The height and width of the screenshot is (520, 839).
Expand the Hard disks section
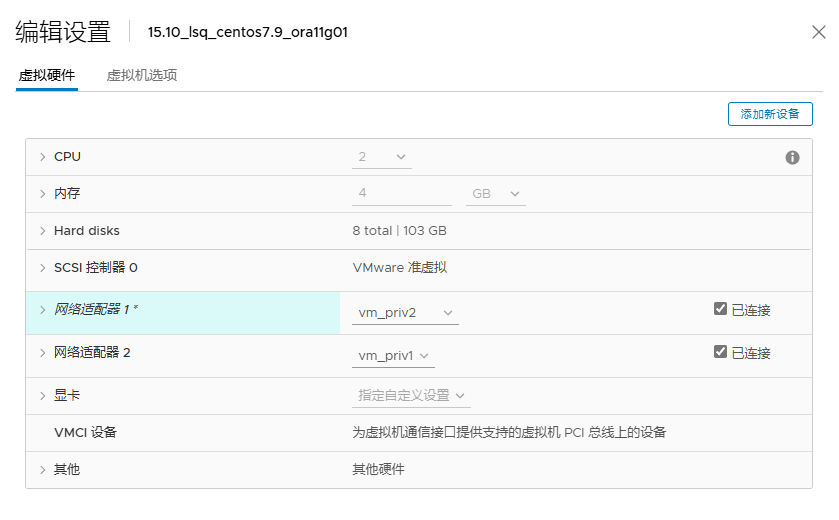tap(43, 231)
